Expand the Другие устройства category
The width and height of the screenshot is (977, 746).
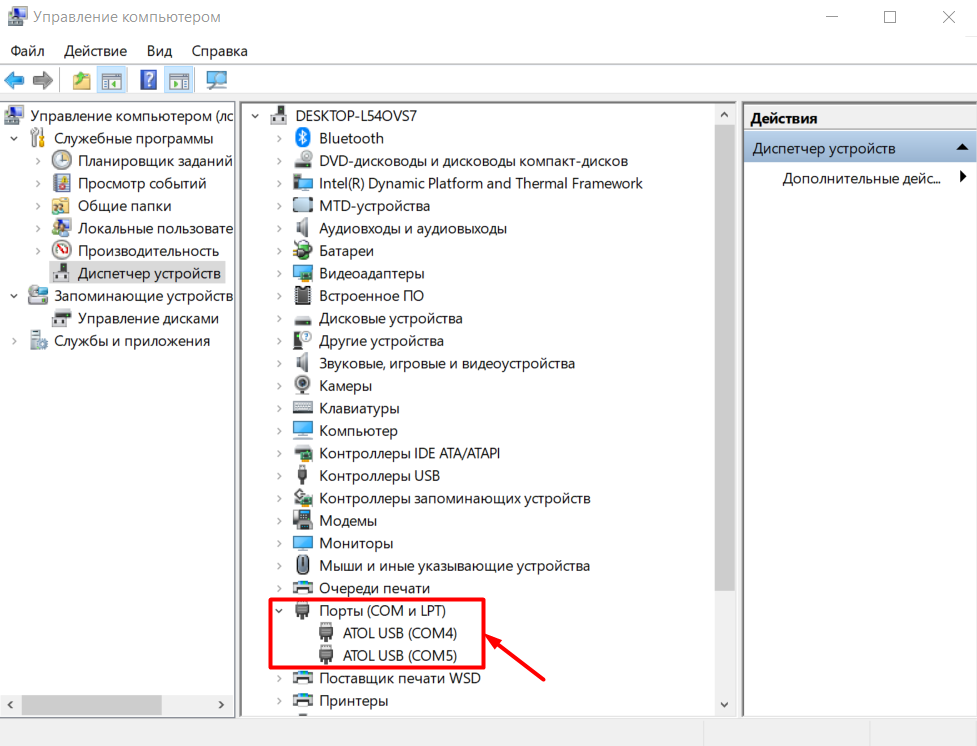click(x=279, y=341)
